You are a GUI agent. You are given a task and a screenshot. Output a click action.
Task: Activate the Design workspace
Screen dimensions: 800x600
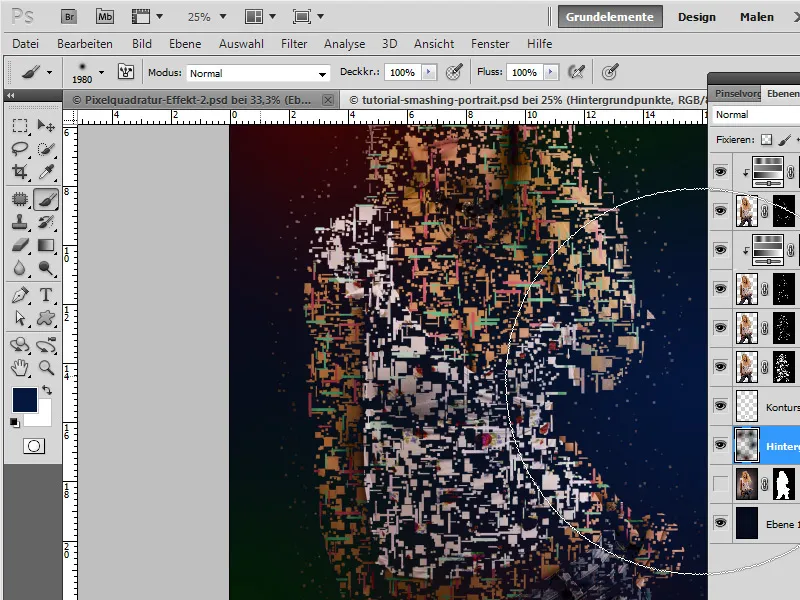[697, 16]
